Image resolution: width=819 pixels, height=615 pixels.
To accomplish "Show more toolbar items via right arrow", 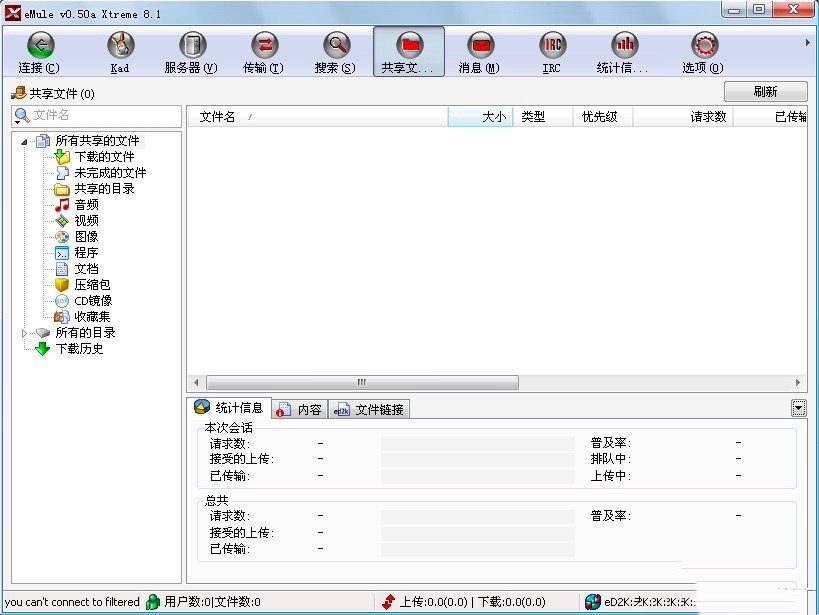I will click(x=807, y=43).
